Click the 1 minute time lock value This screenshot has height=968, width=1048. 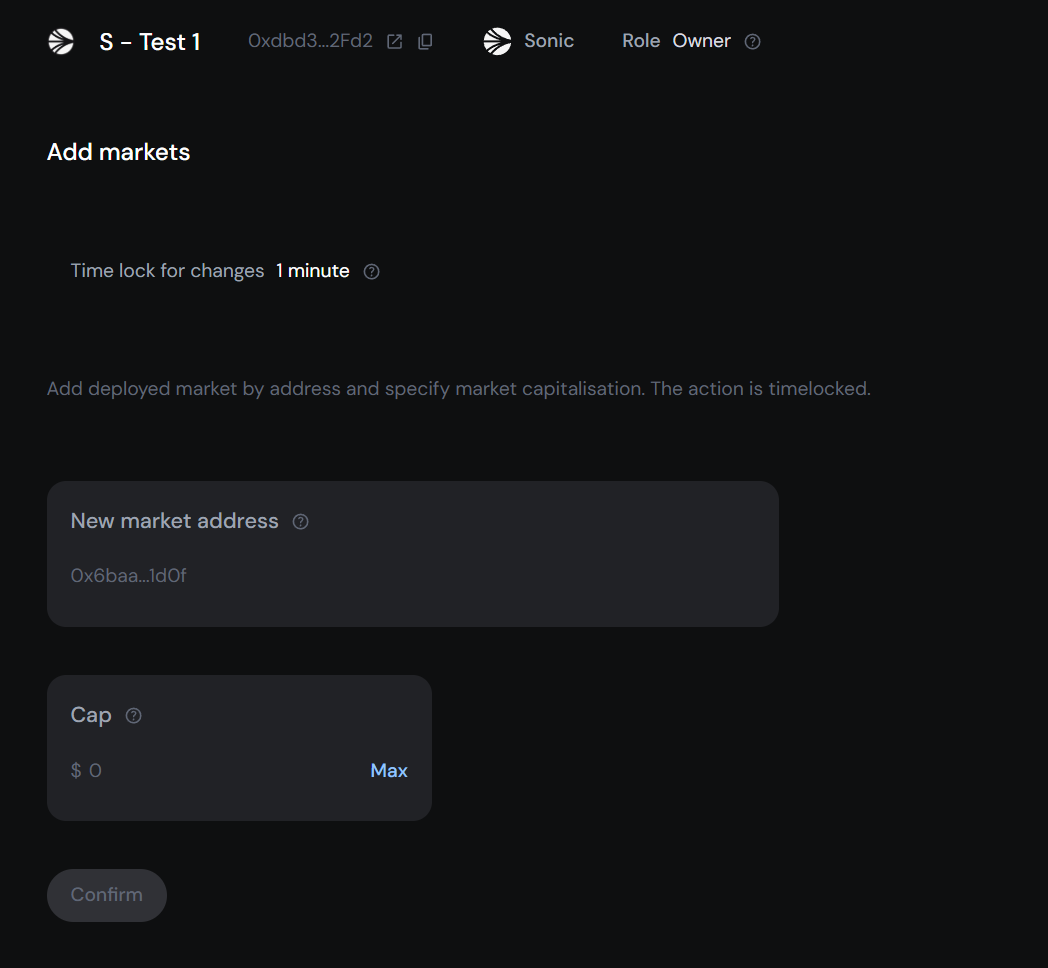click(312, 270)
